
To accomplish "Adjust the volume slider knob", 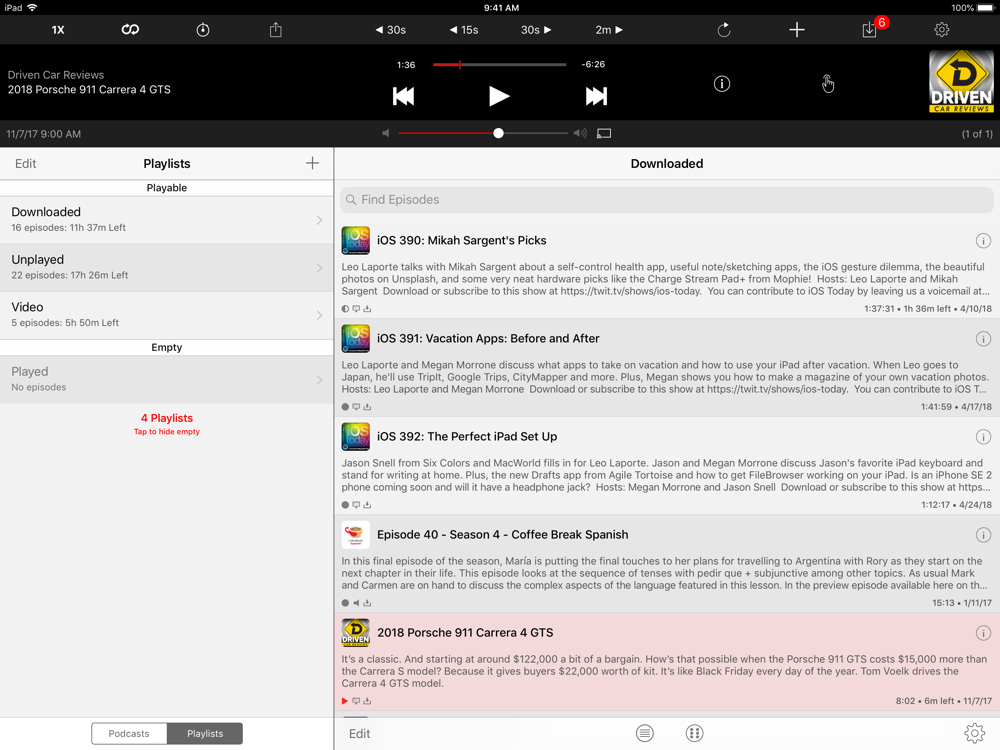I will coord(498,133).
